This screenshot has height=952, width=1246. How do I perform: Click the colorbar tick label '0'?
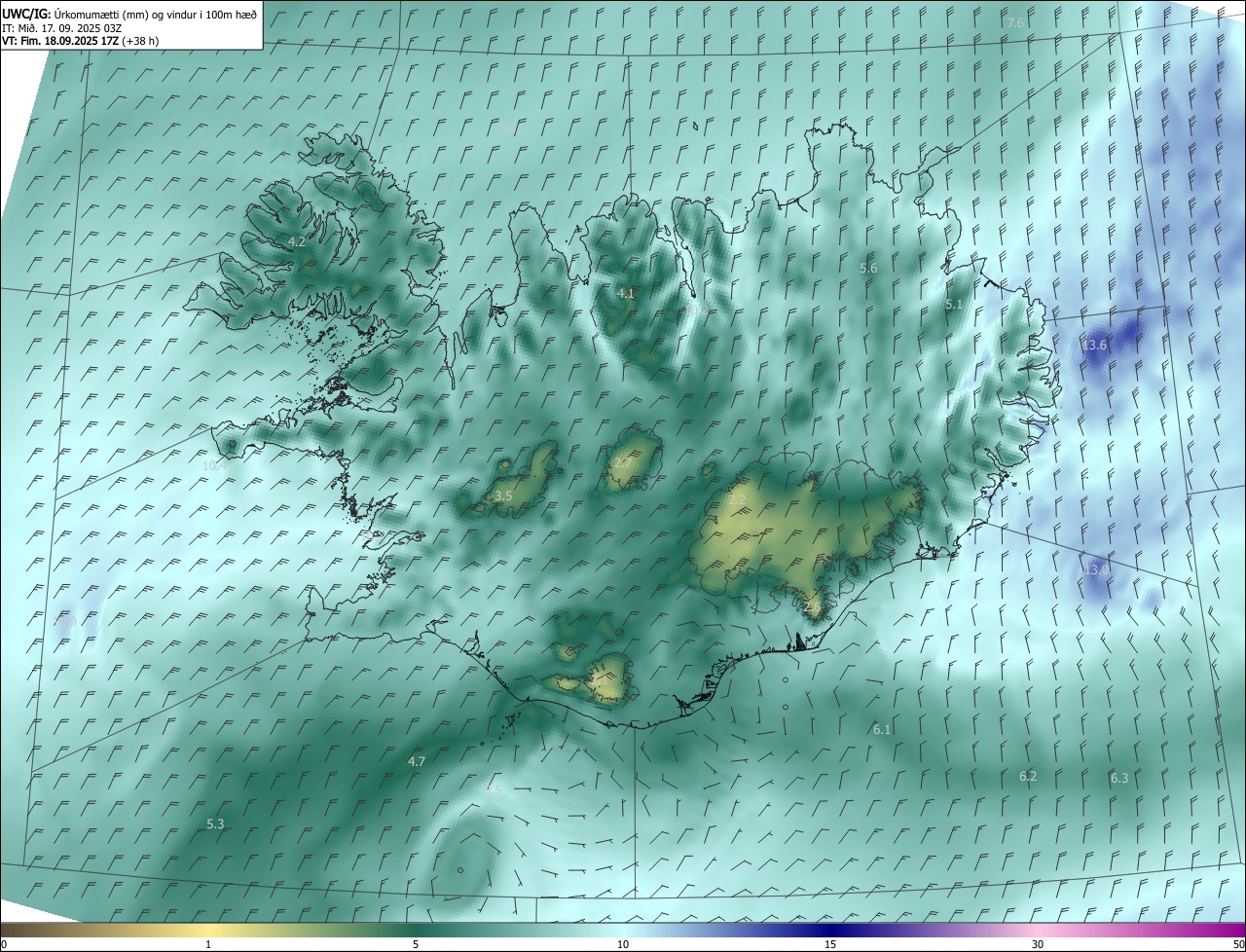point(4,944)
